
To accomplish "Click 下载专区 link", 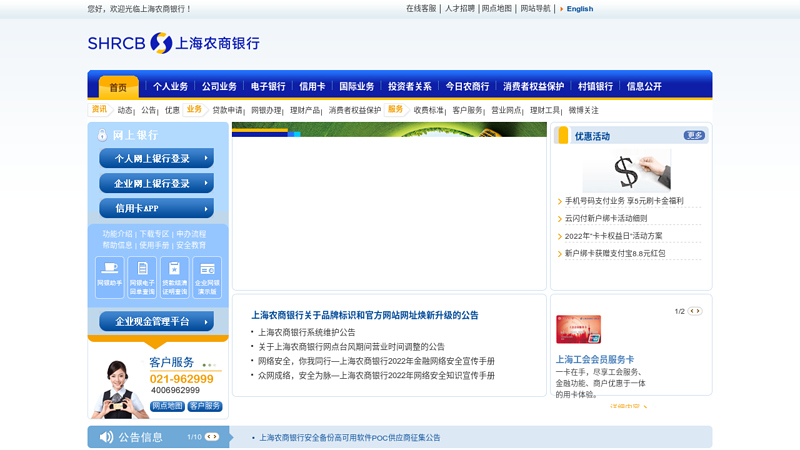I will click(x=154, y=234).
